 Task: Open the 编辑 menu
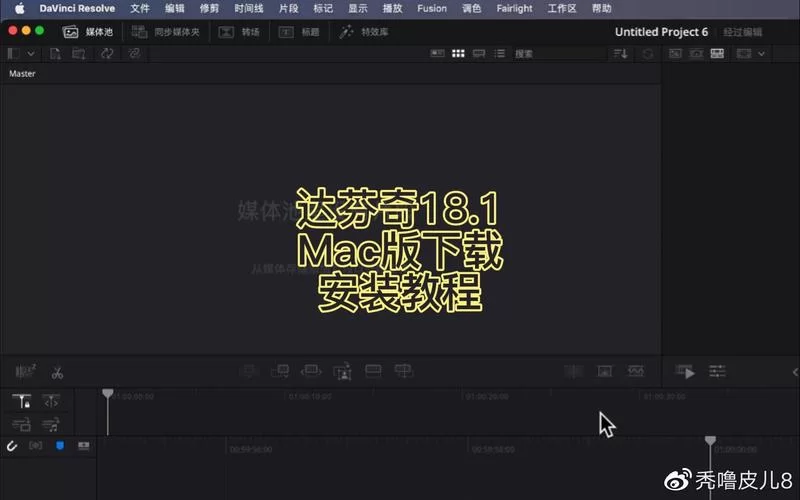174,8
